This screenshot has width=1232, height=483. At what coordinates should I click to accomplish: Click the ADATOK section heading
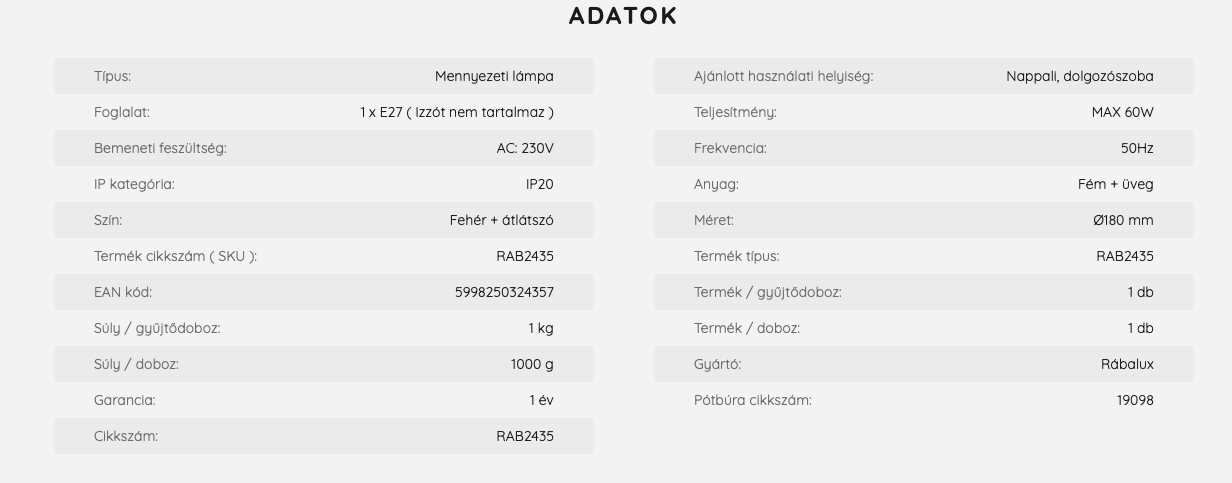pos(623,16)
